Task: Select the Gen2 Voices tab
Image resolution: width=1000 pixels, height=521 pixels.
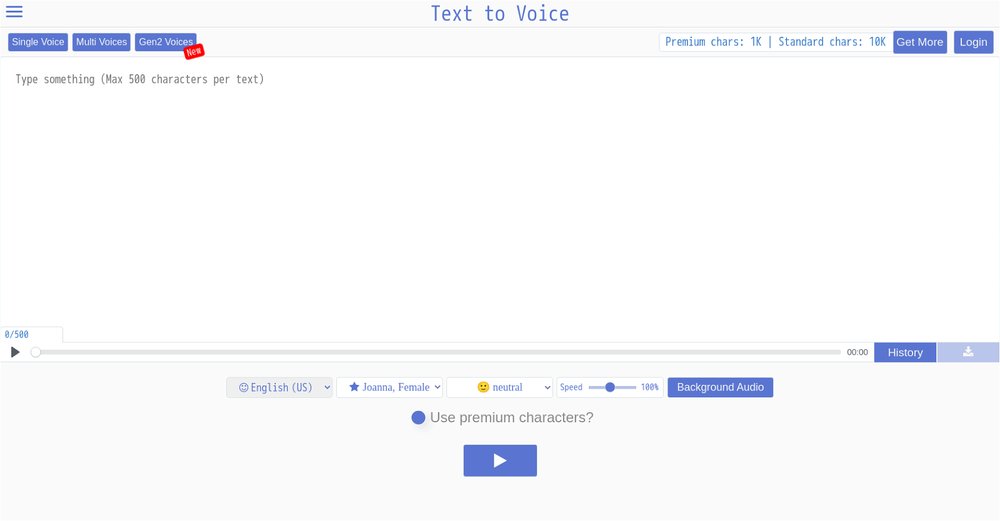Action: pos(165,42)
